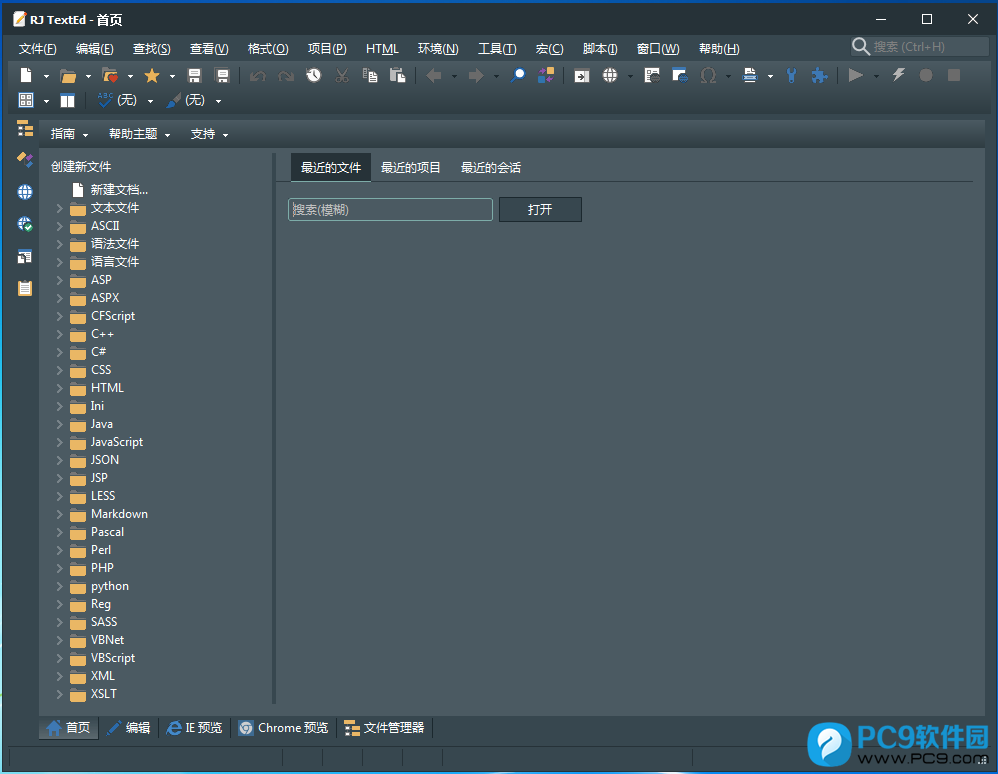
Task: Click the omega special characters icon
Action: point(708,75)
